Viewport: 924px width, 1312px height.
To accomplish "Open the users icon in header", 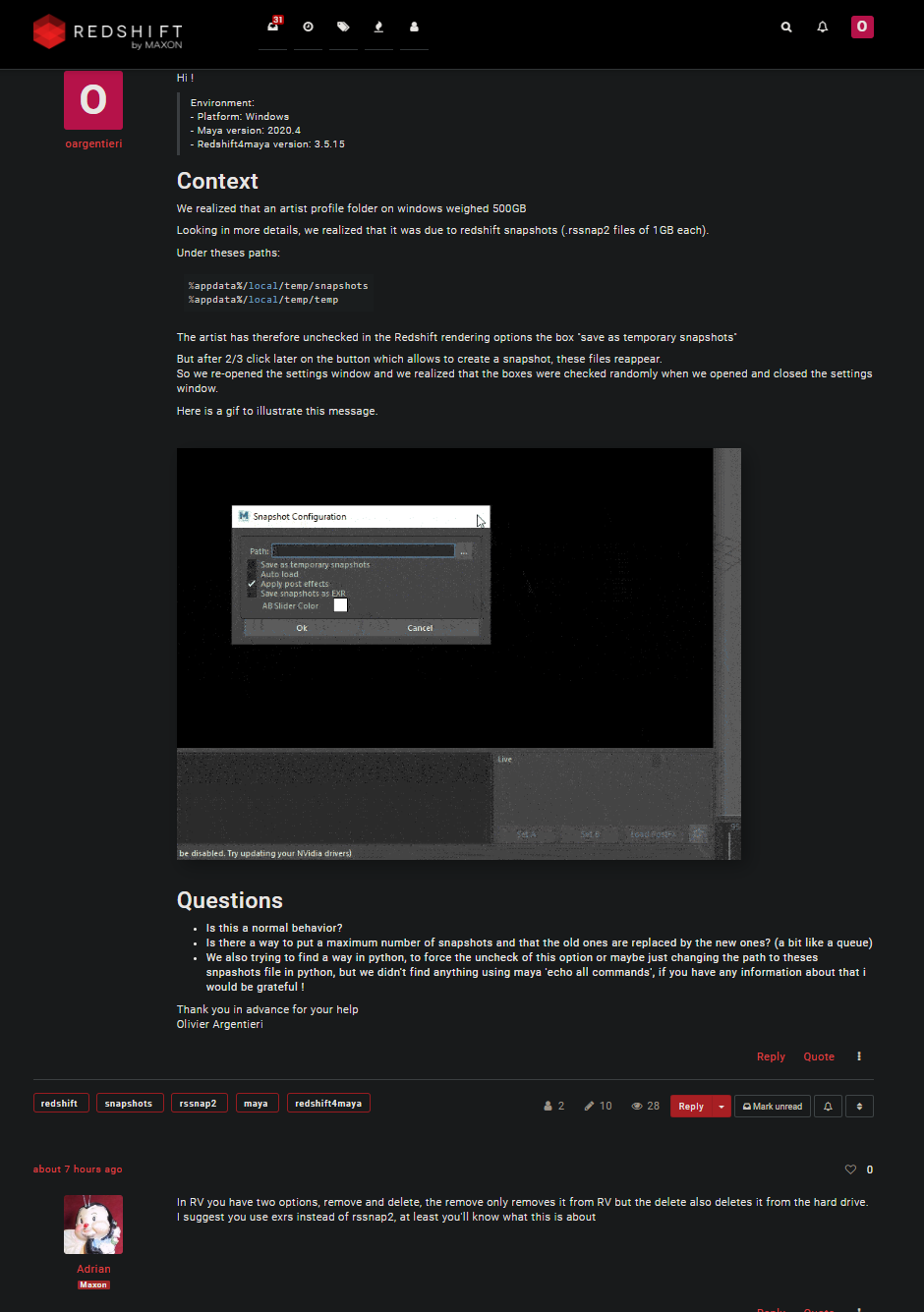I will point(414,27).
